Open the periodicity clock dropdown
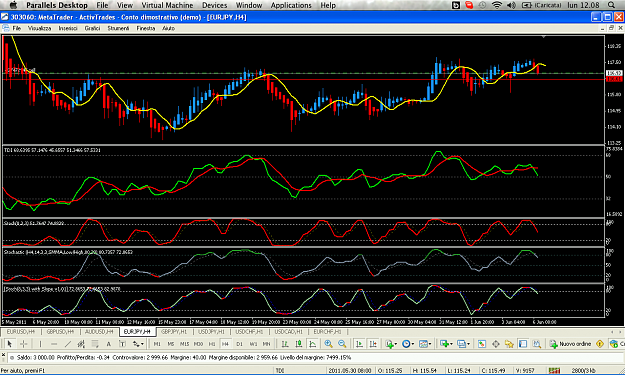The image size is (625, 375). [408, 344]
